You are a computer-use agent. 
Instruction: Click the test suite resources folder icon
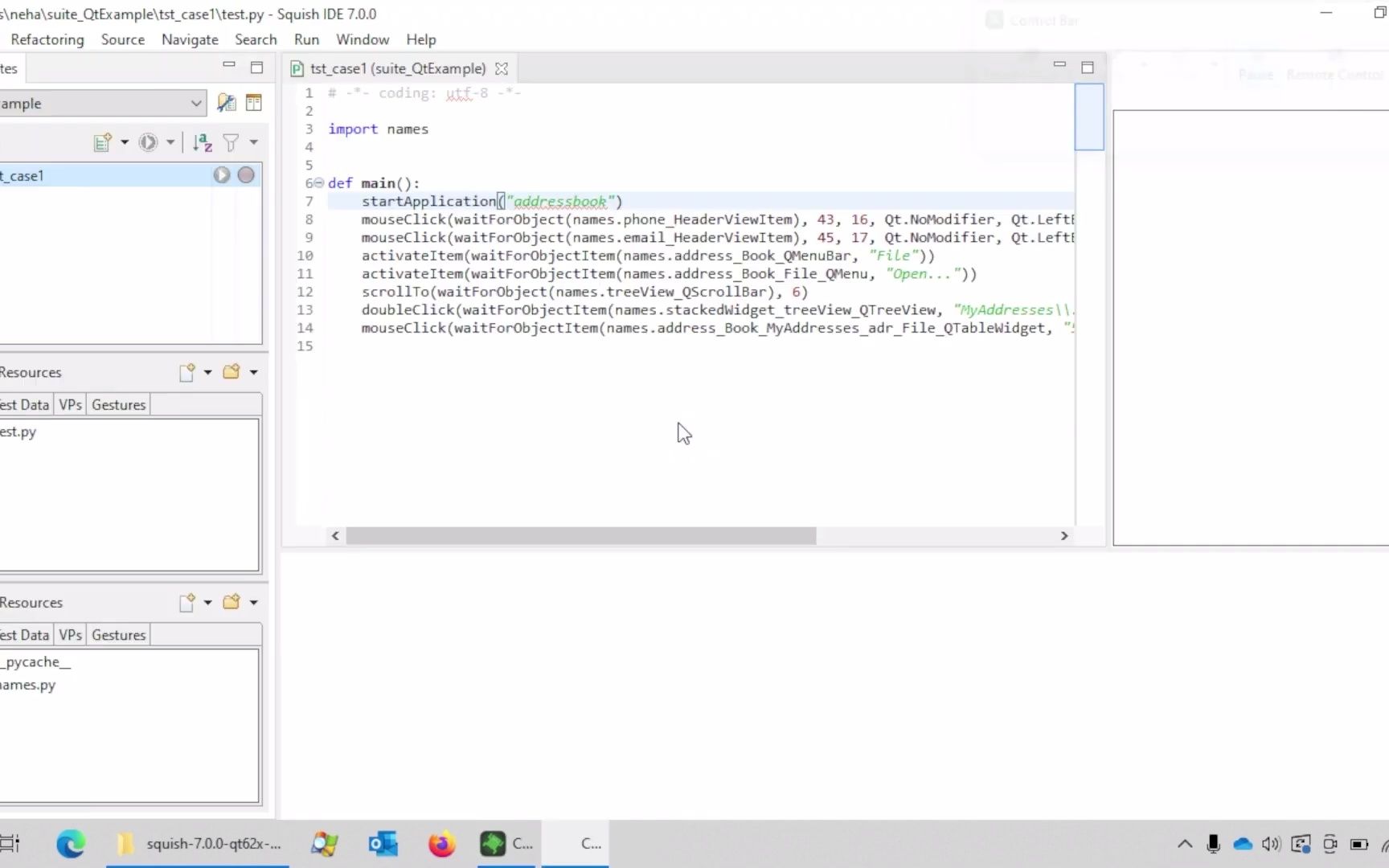click(x=231, y=602)
